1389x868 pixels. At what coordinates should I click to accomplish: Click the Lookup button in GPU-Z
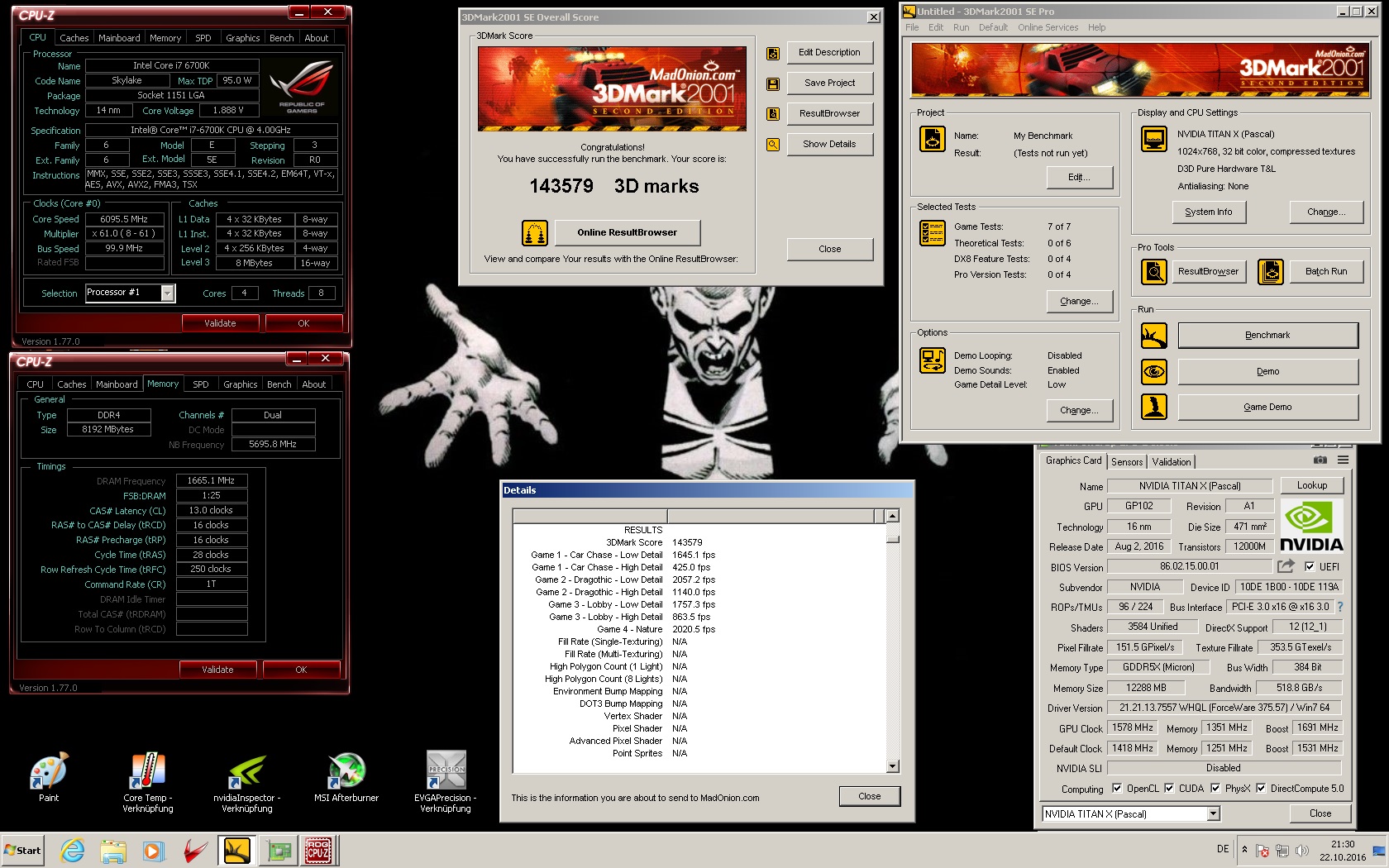click(1311, 485)
